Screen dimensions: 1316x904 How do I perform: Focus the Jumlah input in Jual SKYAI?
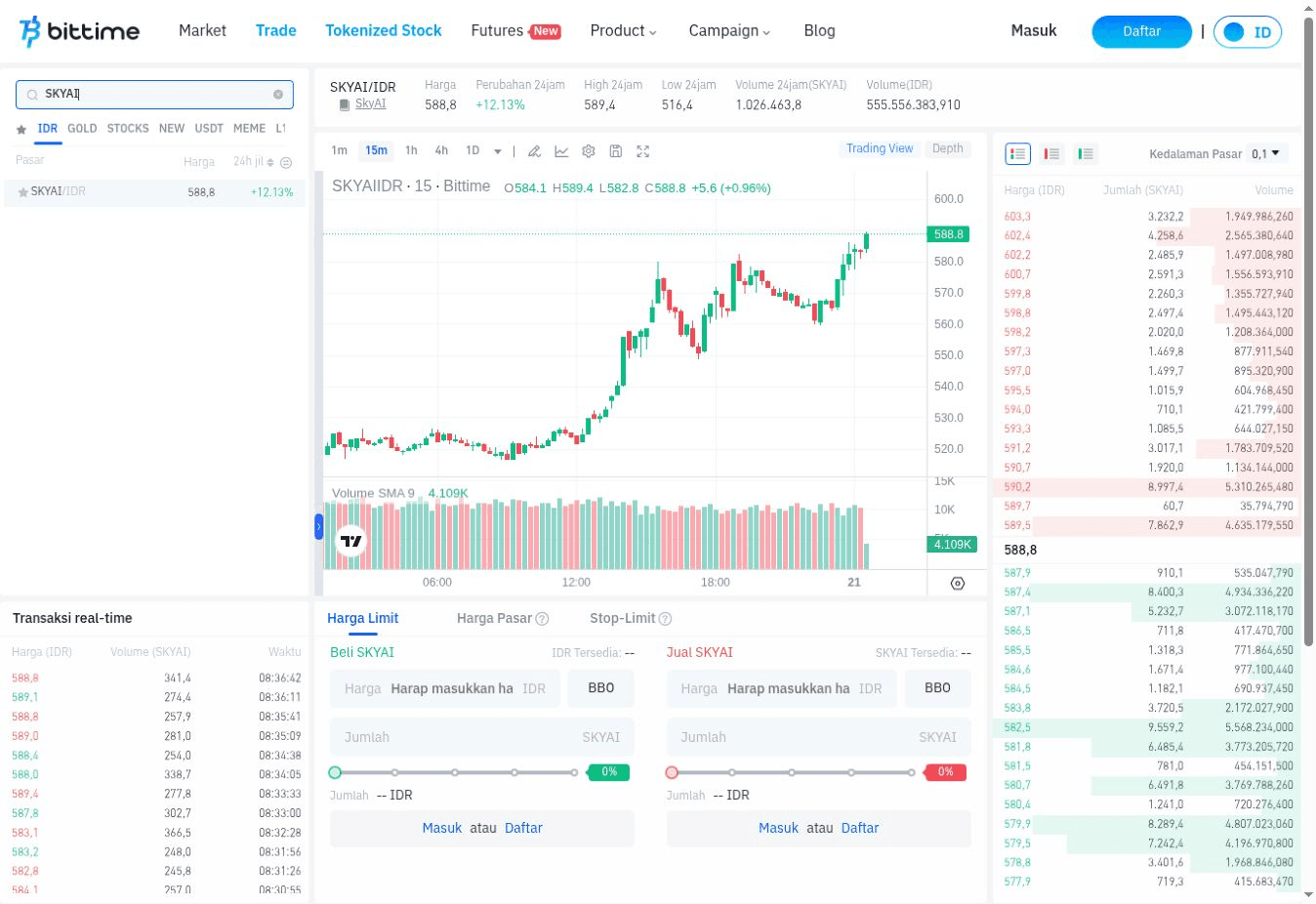point(819,737)
